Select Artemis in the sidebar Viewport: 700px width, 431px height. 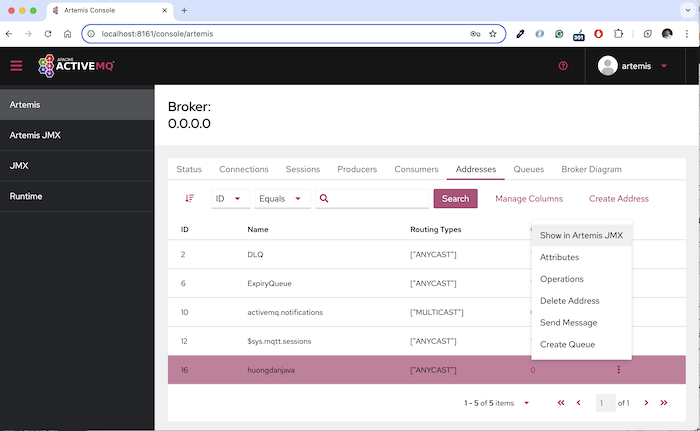(77, 105)
